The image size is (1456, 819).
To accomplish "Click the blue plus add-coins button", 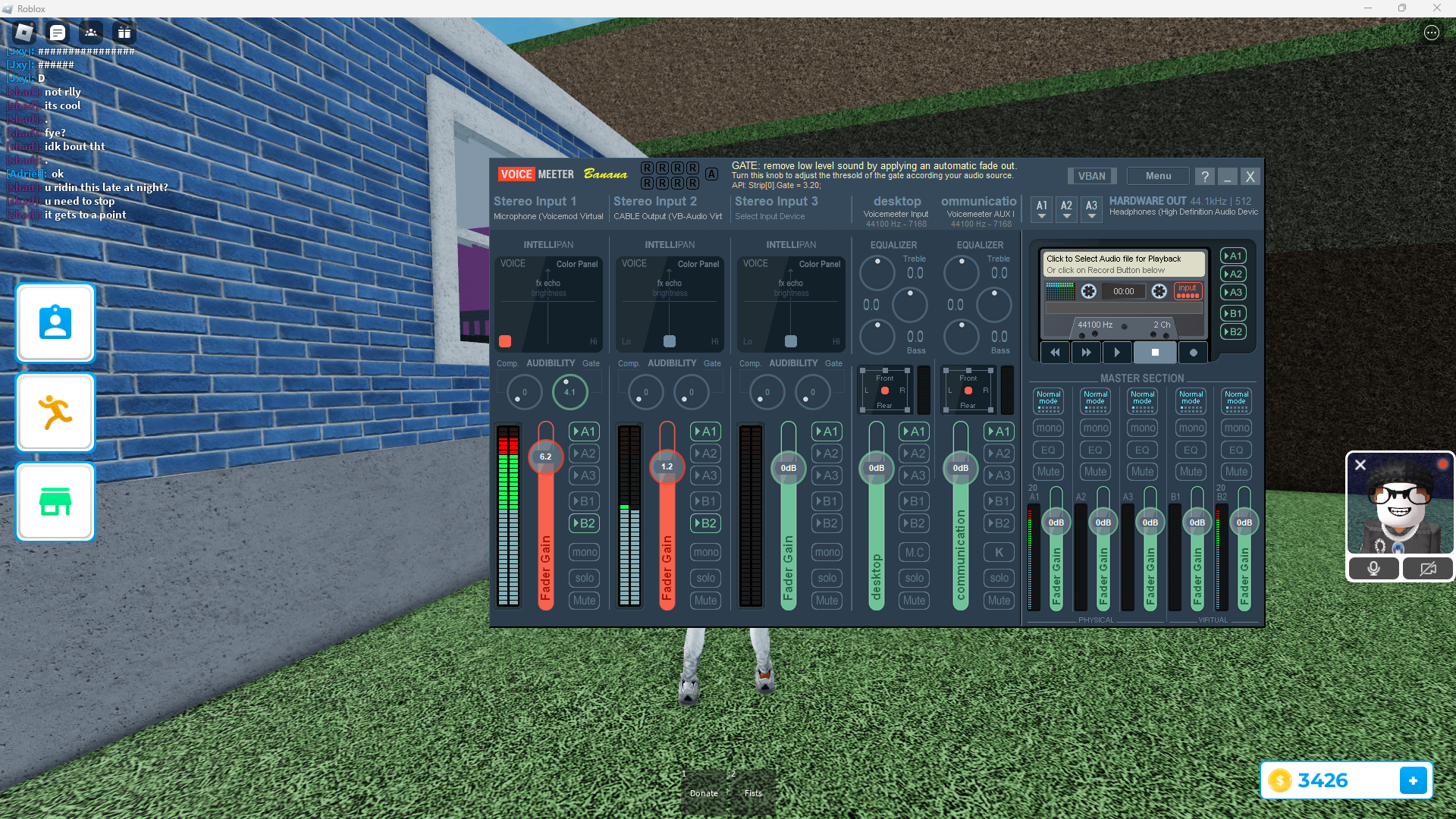I will tap(1413, 780).
